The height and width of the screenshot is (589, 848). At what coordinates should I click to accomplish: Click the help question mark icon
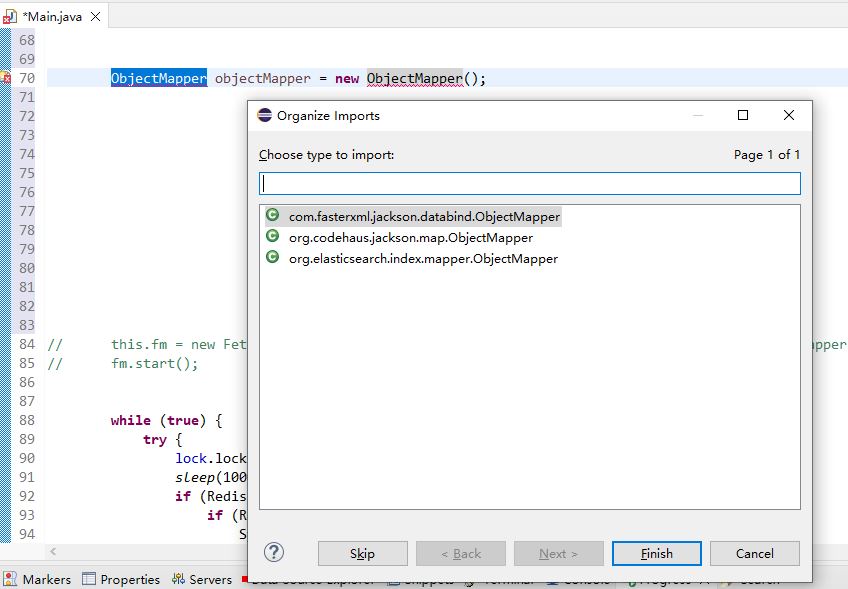(x=274, y=552)
